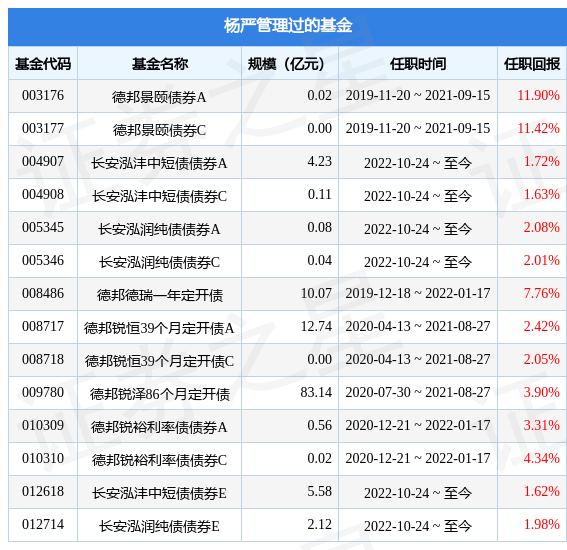Click the 基金名称 column header

(x=159, y=64)
